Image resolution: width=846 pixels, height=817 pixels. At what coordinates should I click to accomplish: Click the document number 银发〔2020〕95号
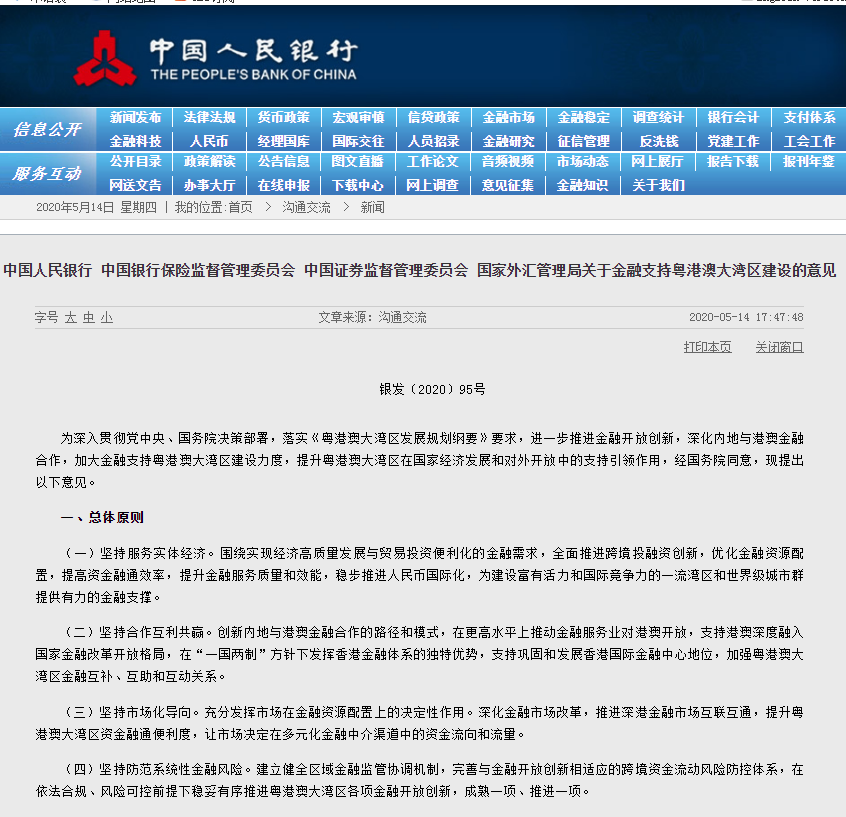[432, 389]
